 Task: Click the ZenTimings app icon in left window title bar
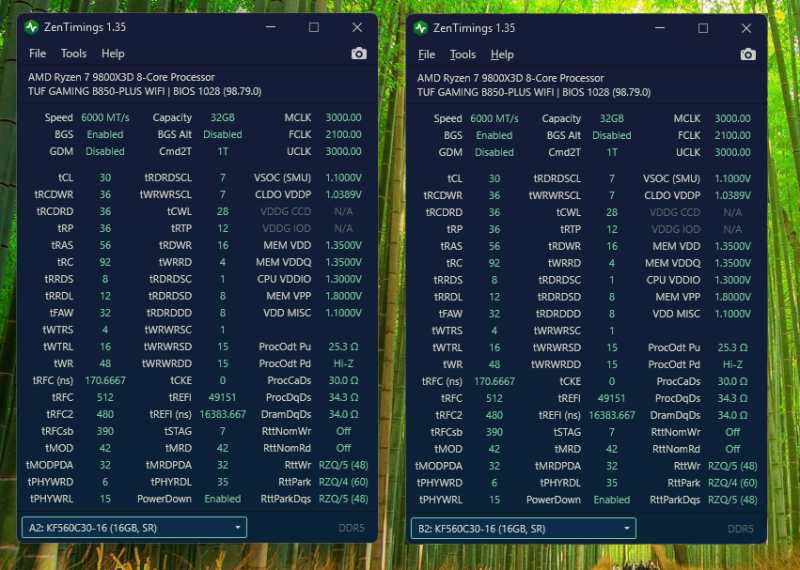[32, 27]
